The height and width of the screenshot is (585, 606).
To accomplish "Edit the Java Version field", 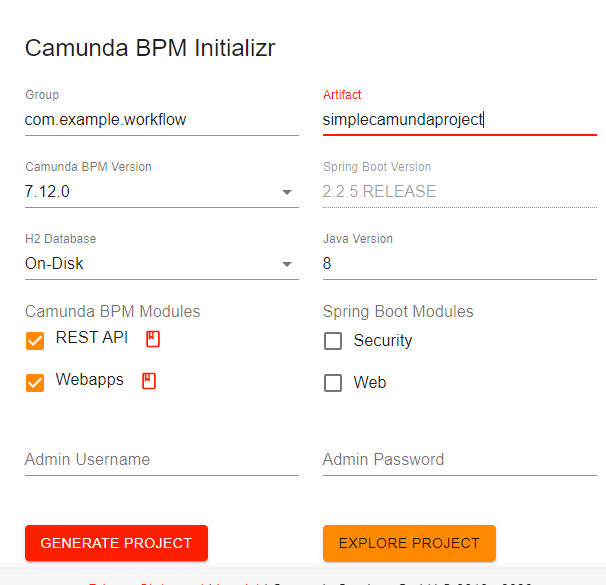I will 458,264.
